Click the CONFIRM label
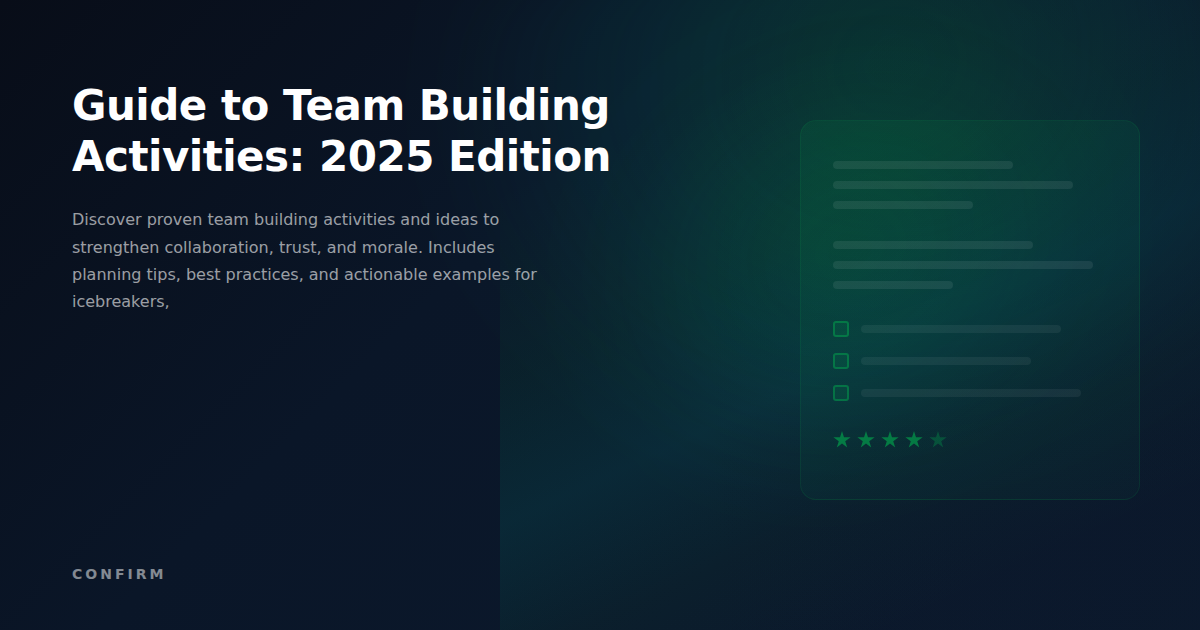1200x630 pixels. pos(118,574)
